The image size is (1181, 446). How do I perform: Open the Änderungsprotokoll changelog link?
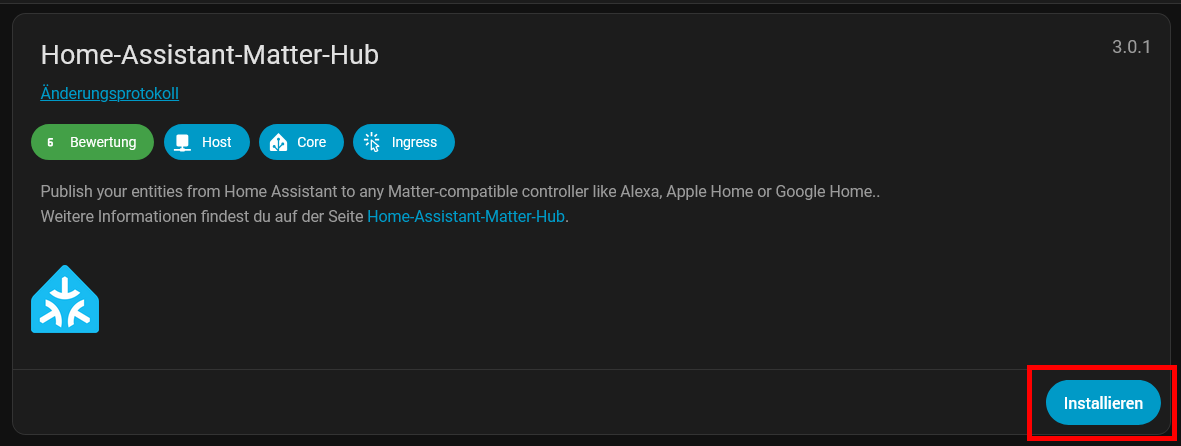coord(109,93)
